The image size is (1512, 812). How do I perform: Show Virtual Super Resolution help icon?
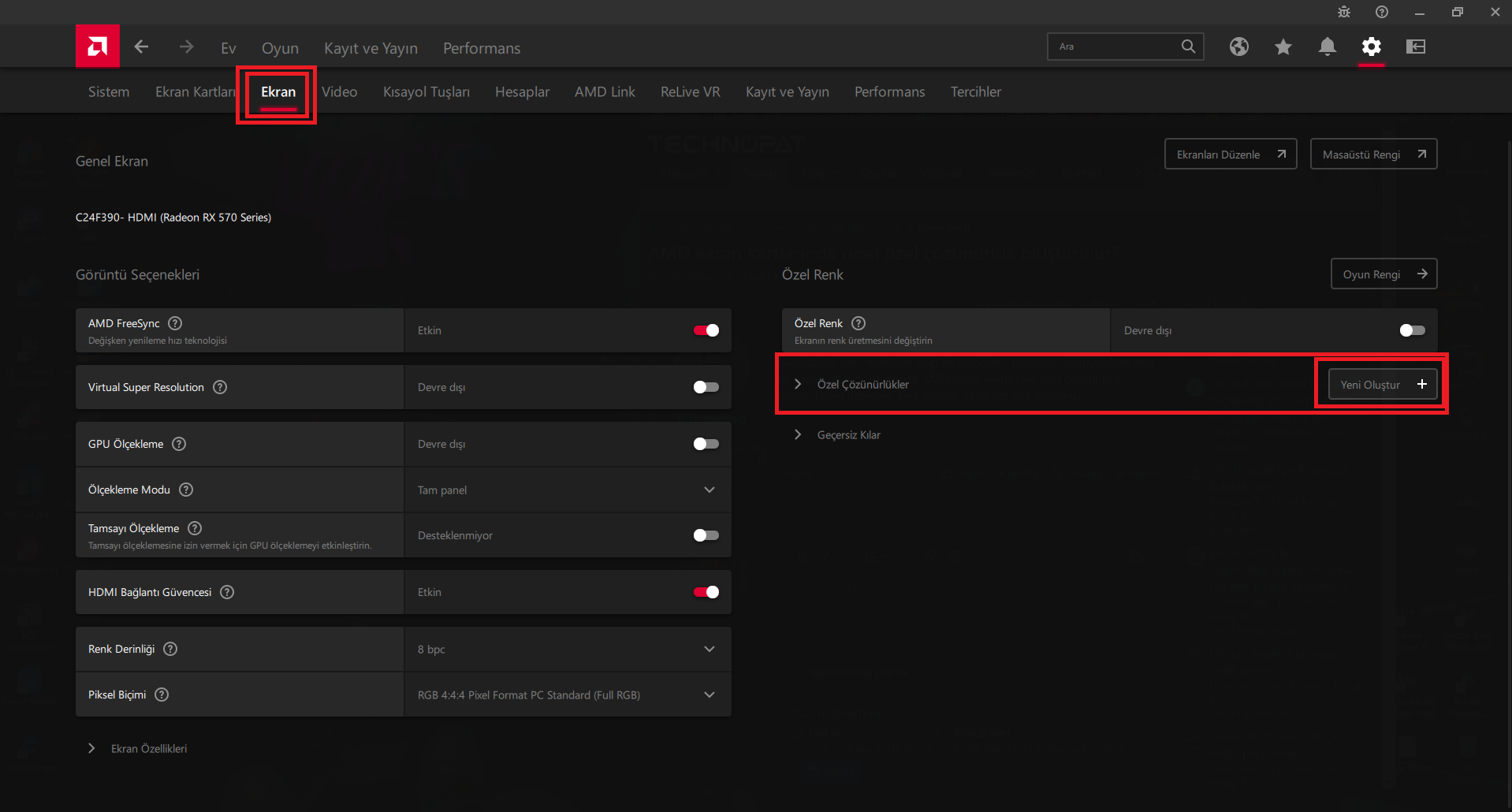[x=220, y=387]
